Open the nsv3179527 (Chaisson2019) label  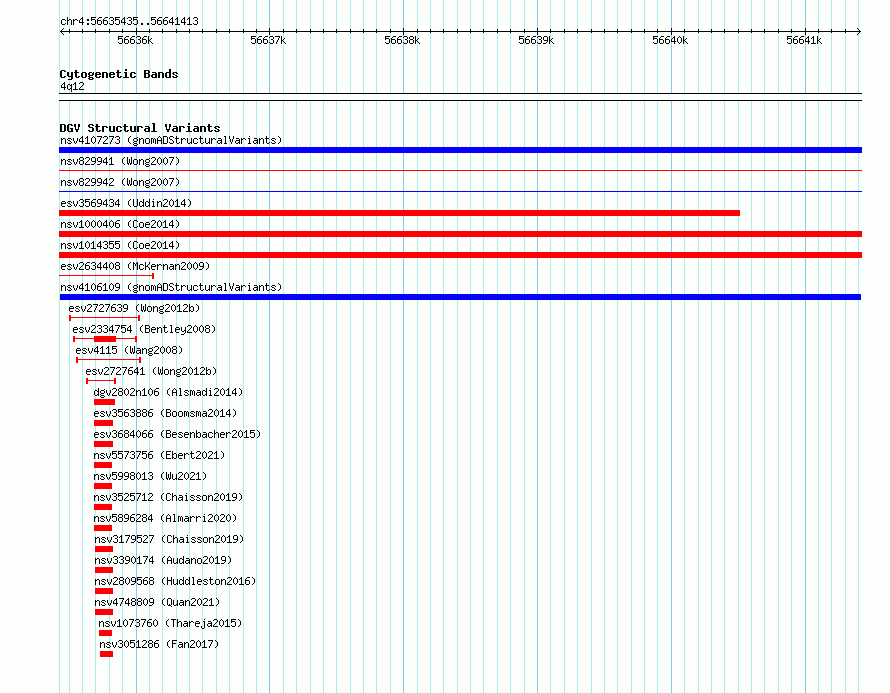coord(169,539)
